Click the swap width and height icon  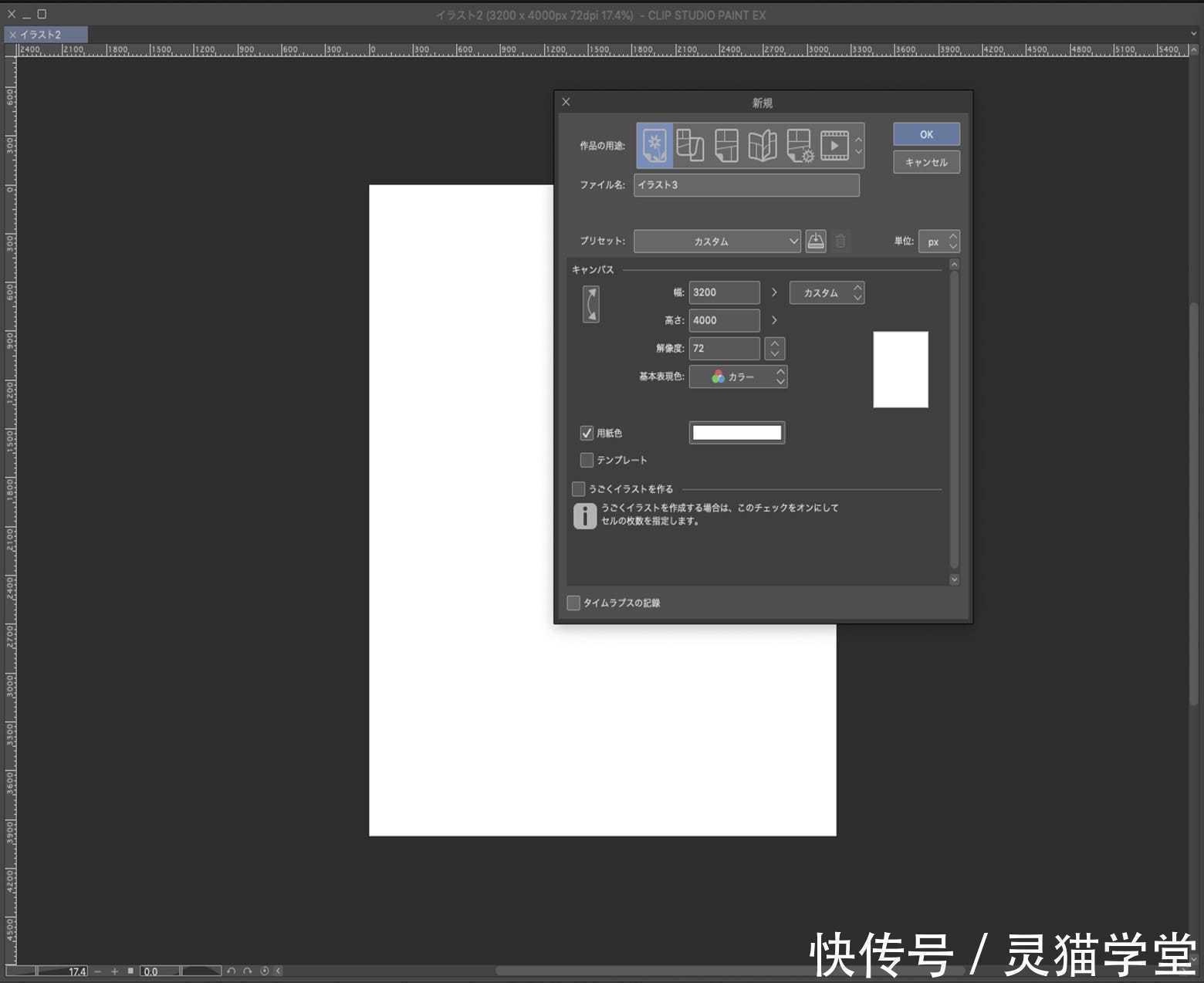[x=591, y=302]
